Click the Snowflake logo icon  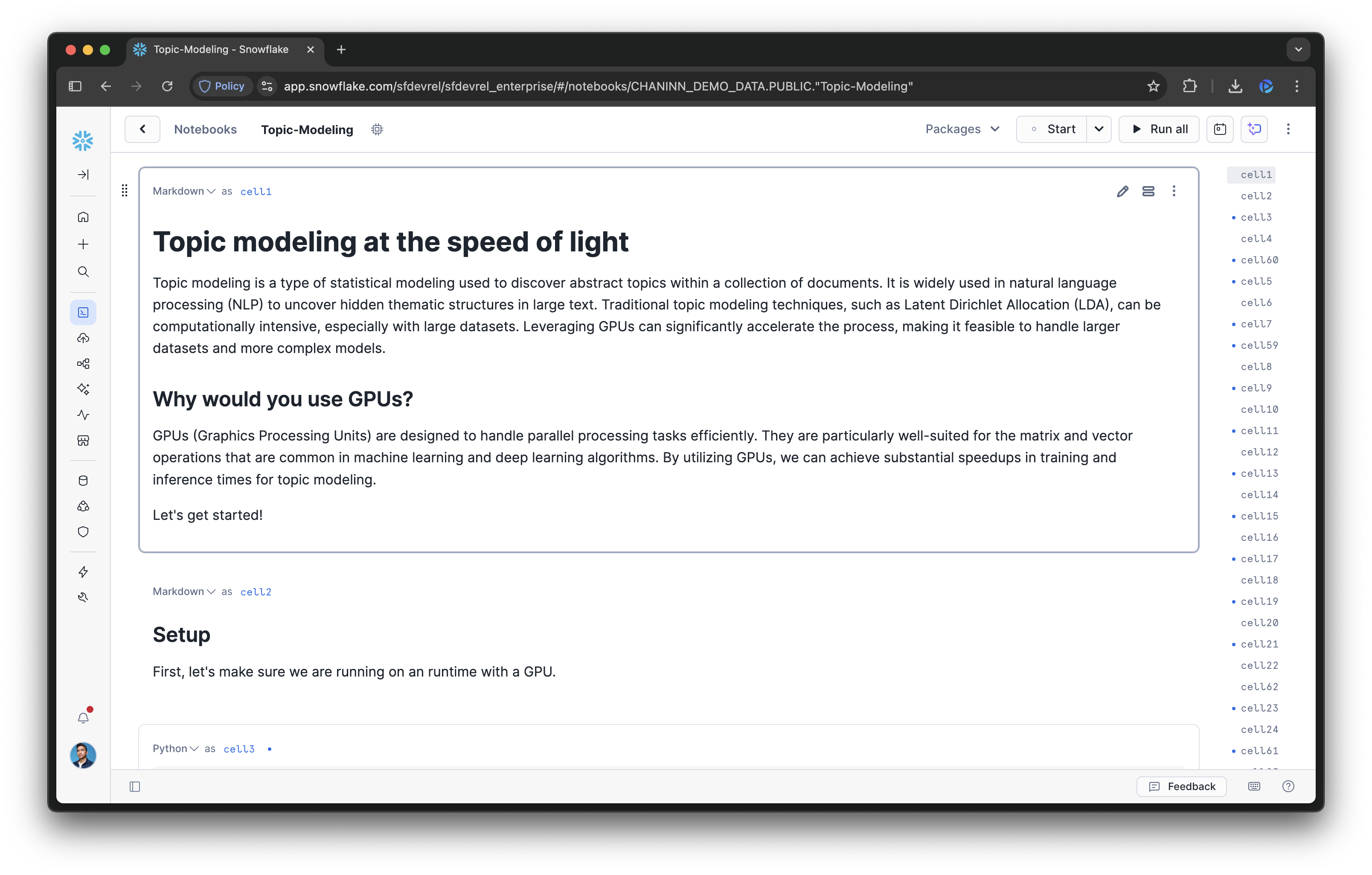[83, 141]
